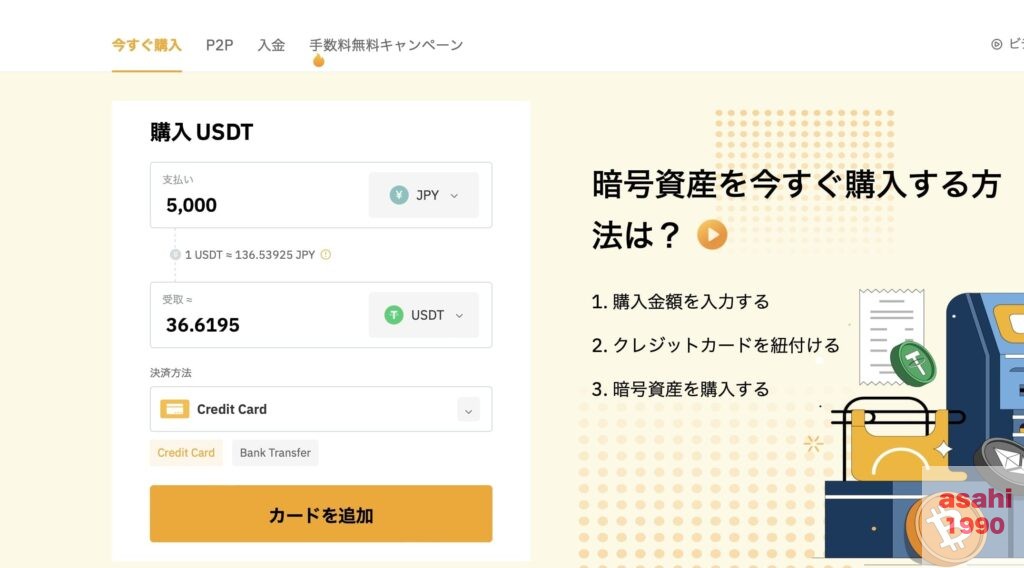Click the exchange rate info icon
This screenshot has height=568, width=1024.
326,255
